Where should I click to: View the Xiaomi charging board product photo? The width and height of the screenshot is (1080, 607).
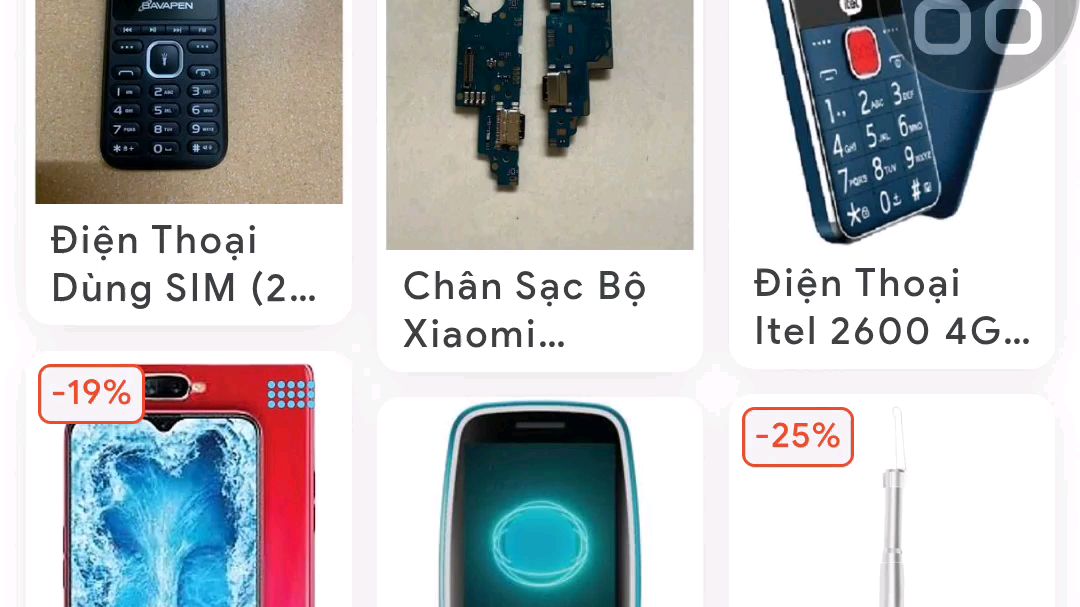pyautogui.click(x=539, y=124)
